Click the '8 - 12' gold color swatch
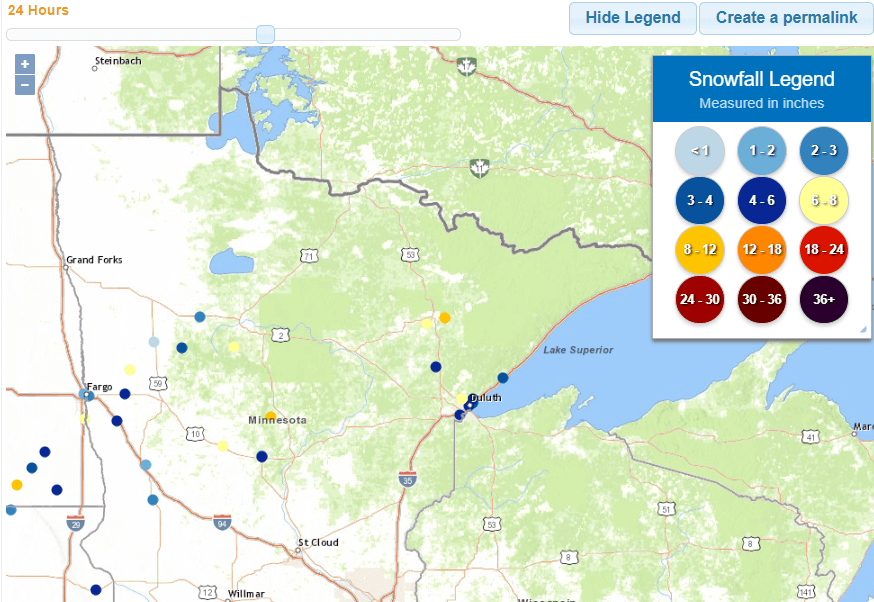The height and width of the screenshot is (602, 874). pos(699,249)
